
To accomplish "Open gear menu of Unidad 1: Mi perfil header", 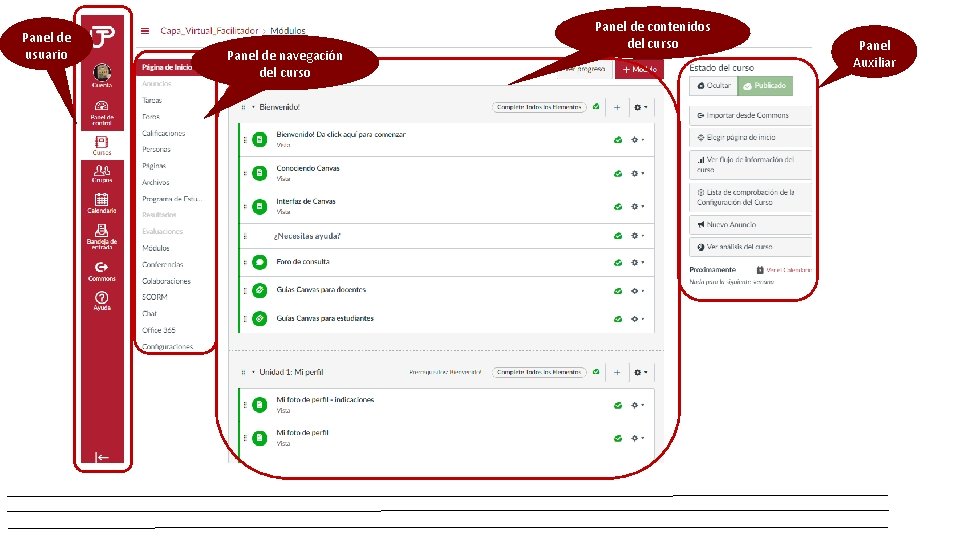I will point(640,372).
